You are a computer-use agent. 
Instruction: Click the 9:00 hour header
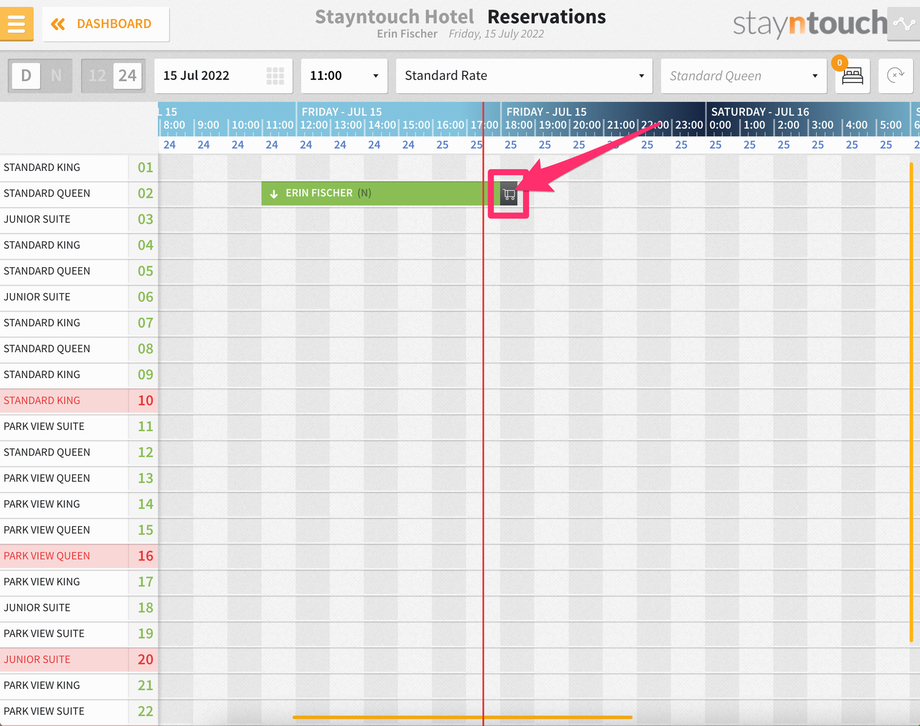pyautogui.click(x=208, y=126)
